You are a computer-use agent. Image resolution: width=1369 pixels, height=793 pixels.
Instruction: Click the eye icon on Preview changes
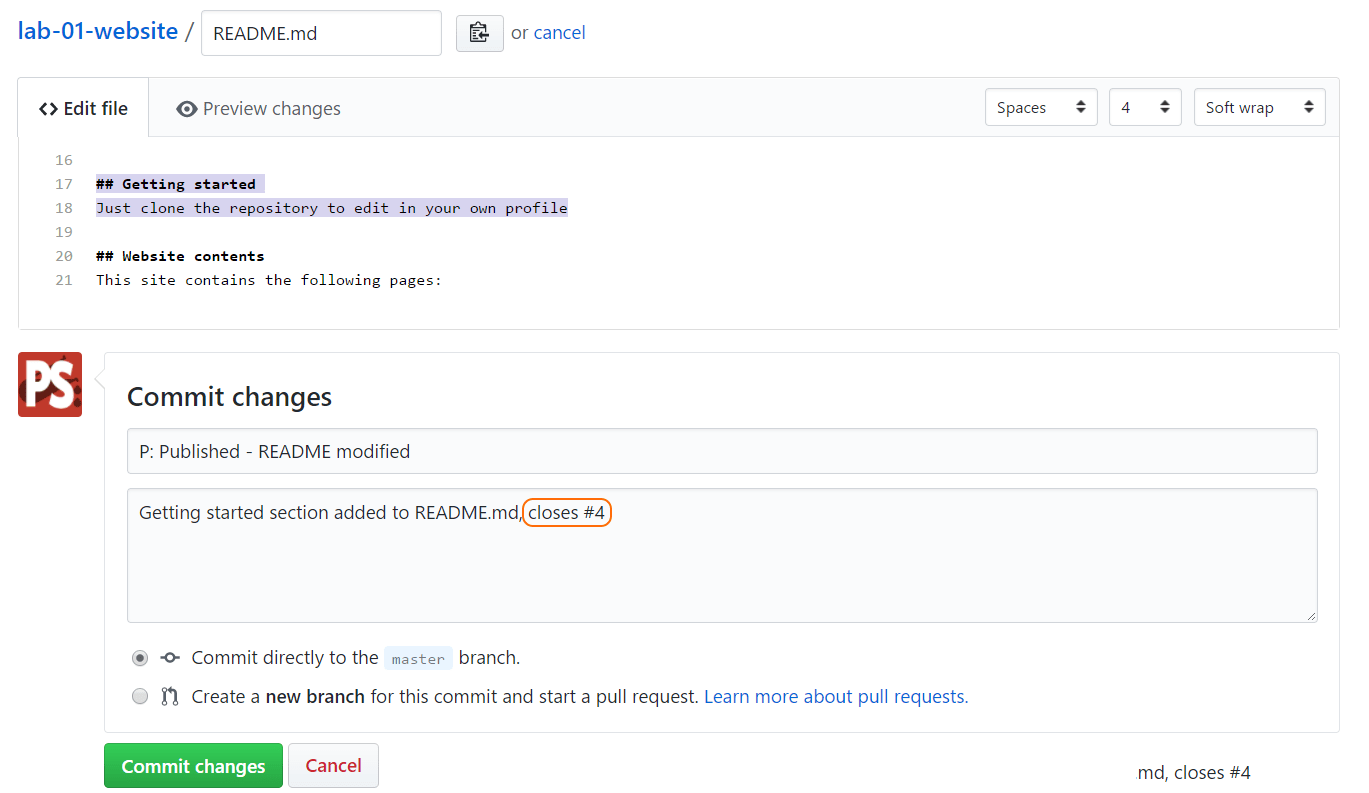click(186, 109)
